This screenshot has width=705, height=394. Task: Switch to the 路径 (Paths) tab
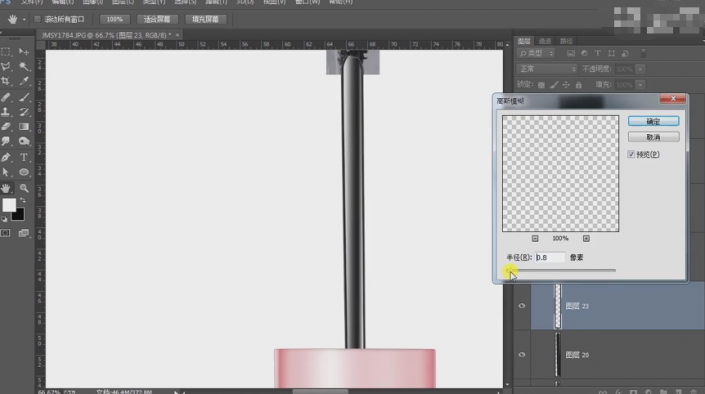(566, 41)
